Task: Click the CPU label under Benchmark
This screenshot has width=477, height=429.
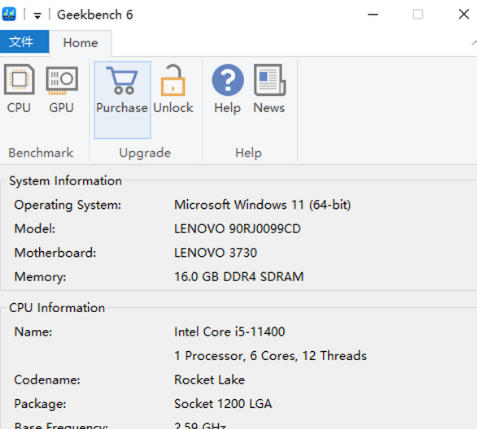Action: [x=19, y=108]
